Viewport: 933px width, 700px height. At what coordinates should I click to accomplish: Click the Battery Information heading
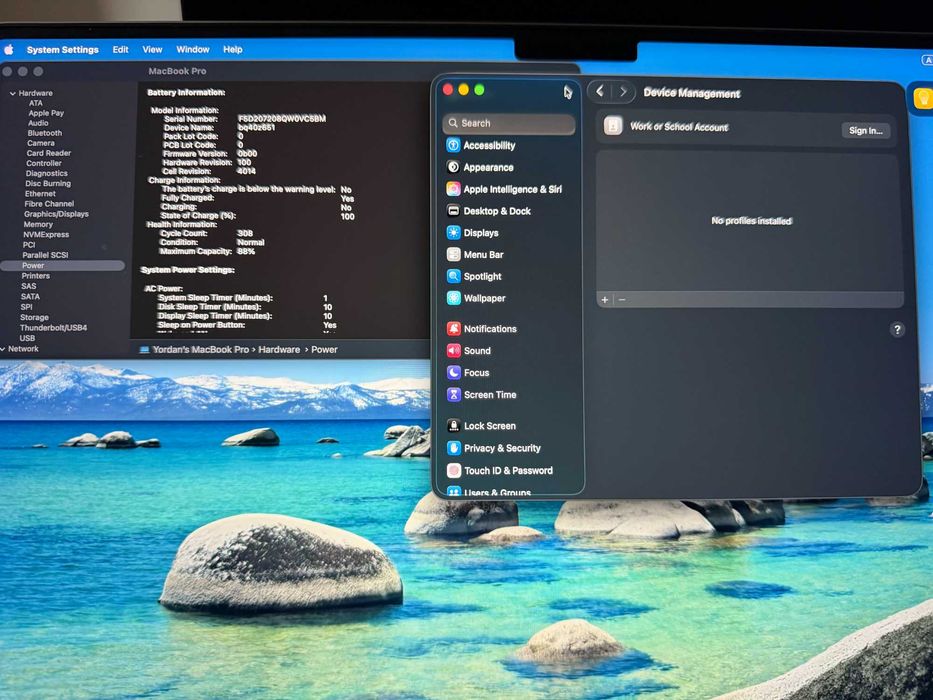click(x=186, y=92)
